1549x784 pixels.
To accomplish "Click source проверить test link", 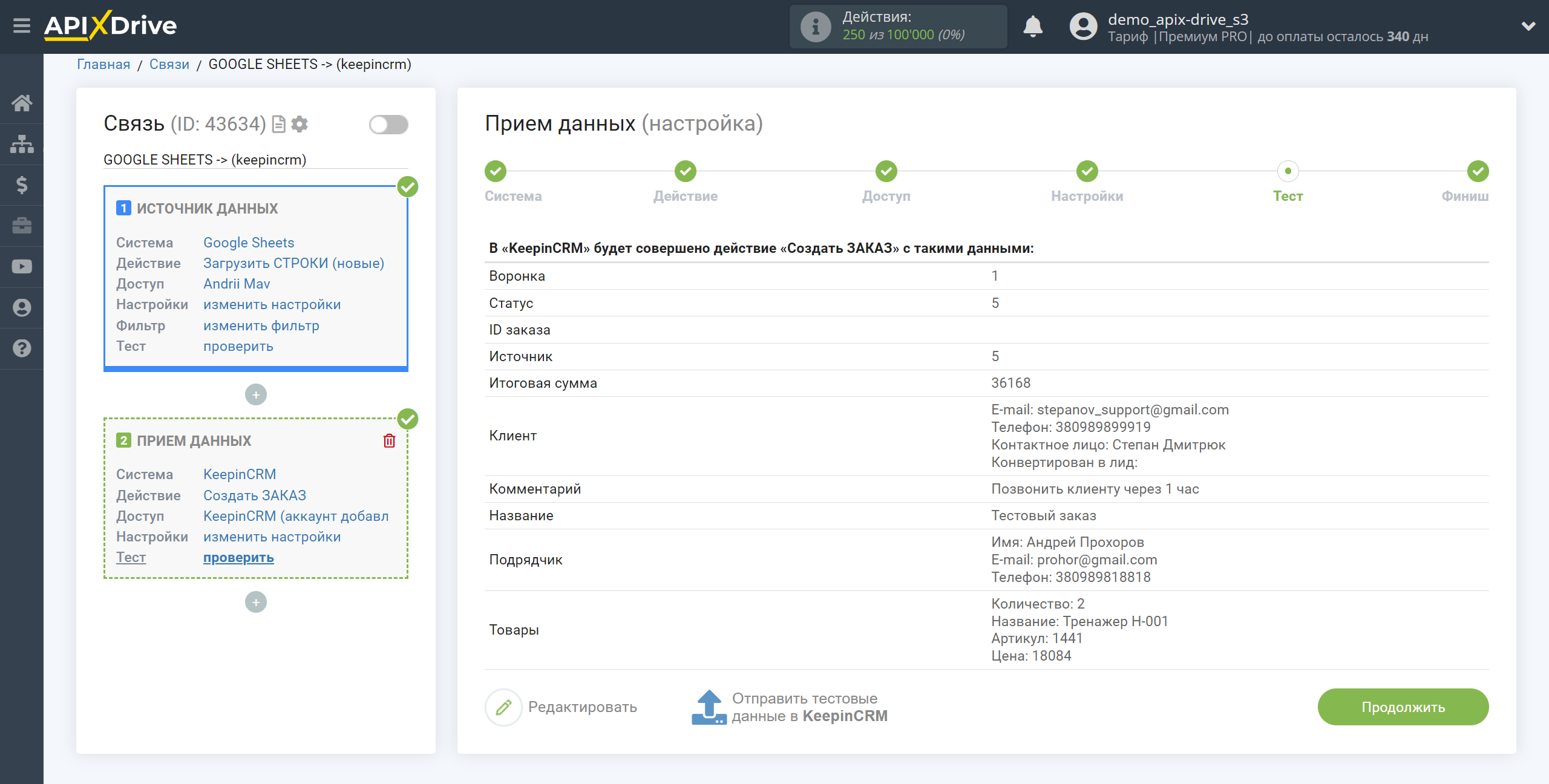I will [238, 347].
